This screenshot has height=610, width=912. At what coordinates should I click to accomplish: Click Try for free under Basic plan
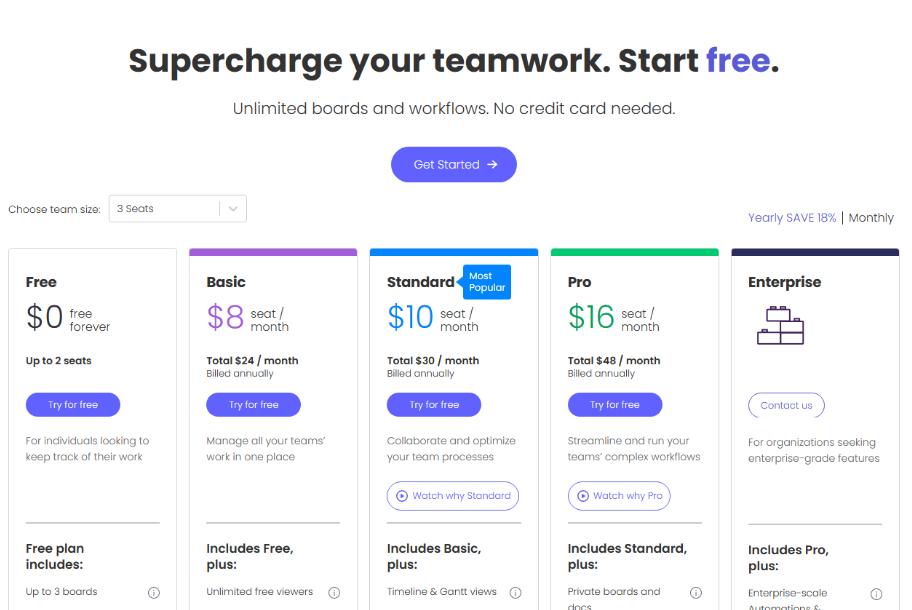point(254,405)
